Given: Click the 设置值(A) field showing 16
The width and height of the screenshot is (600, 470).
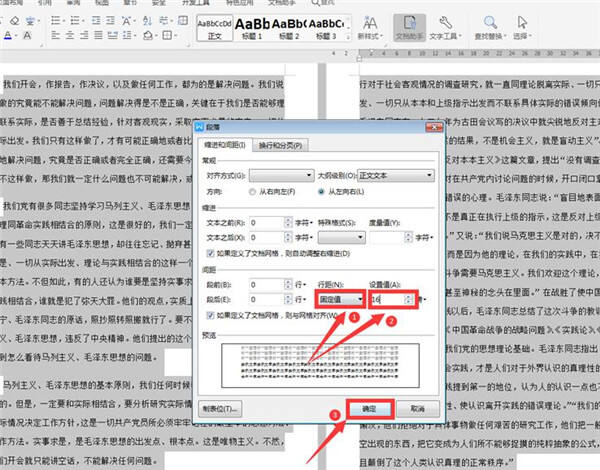Looking at the screenshot, I should pyautogui.click(x=387, y=299).
